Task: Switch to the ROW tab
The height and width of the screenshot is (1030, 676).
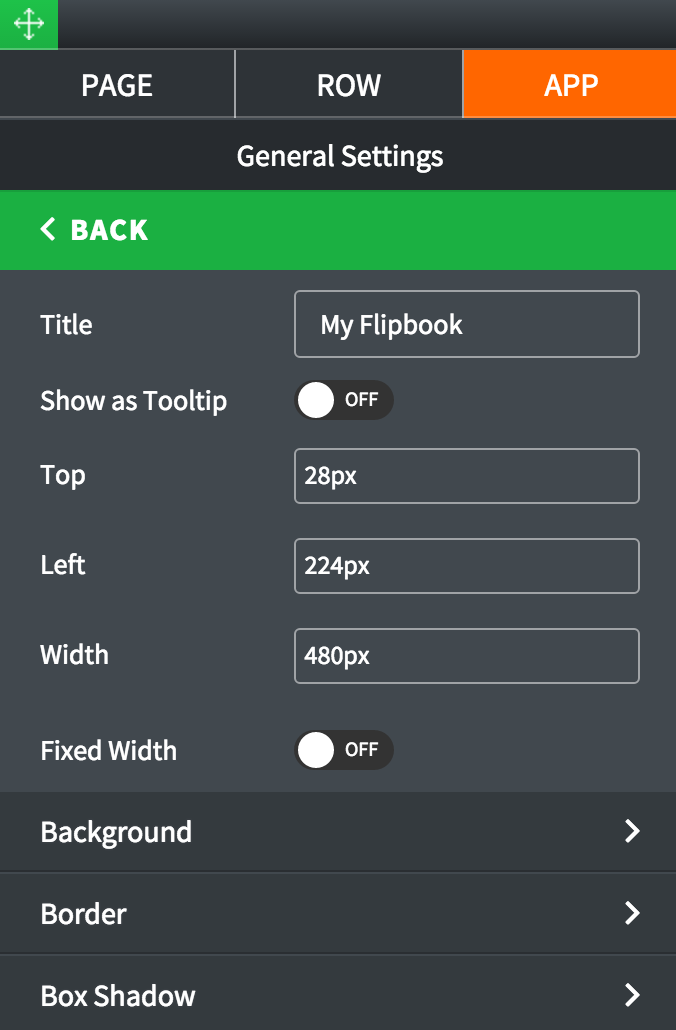Action: coord(349,84)
